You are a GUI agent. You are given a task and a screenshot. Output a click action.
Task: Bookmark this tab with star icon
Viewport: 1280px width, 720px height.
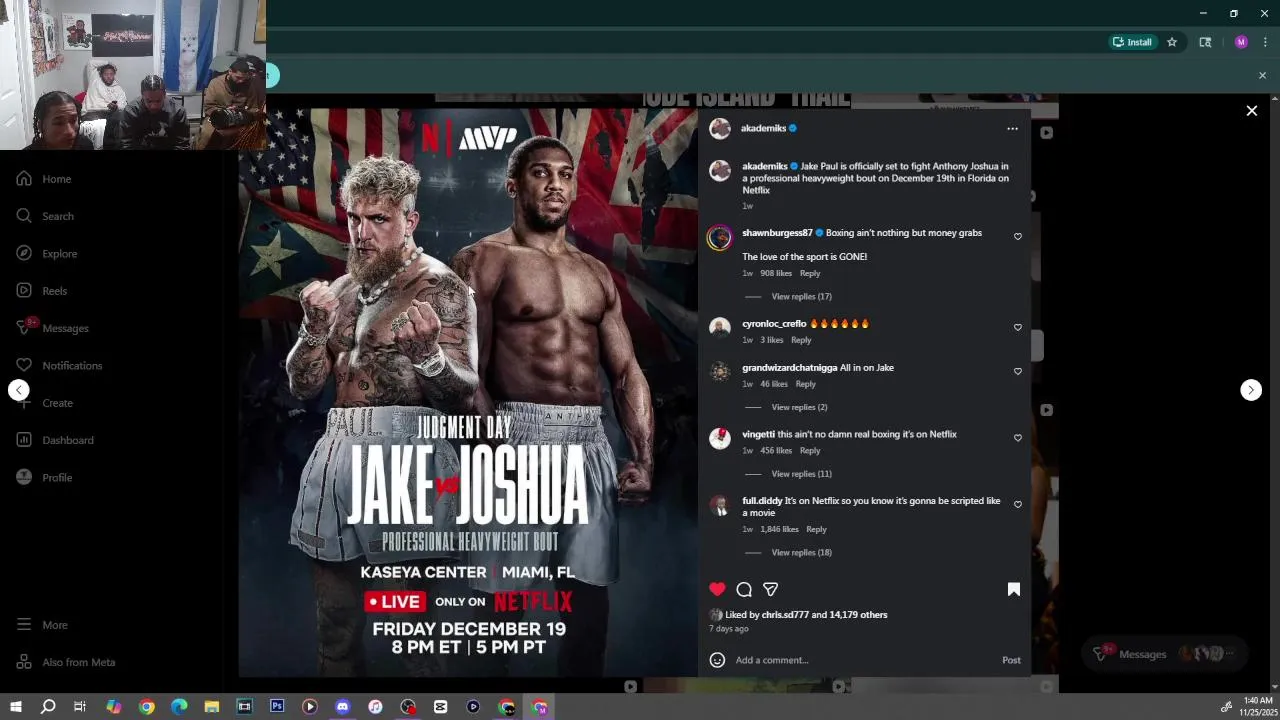[1172, 42]
